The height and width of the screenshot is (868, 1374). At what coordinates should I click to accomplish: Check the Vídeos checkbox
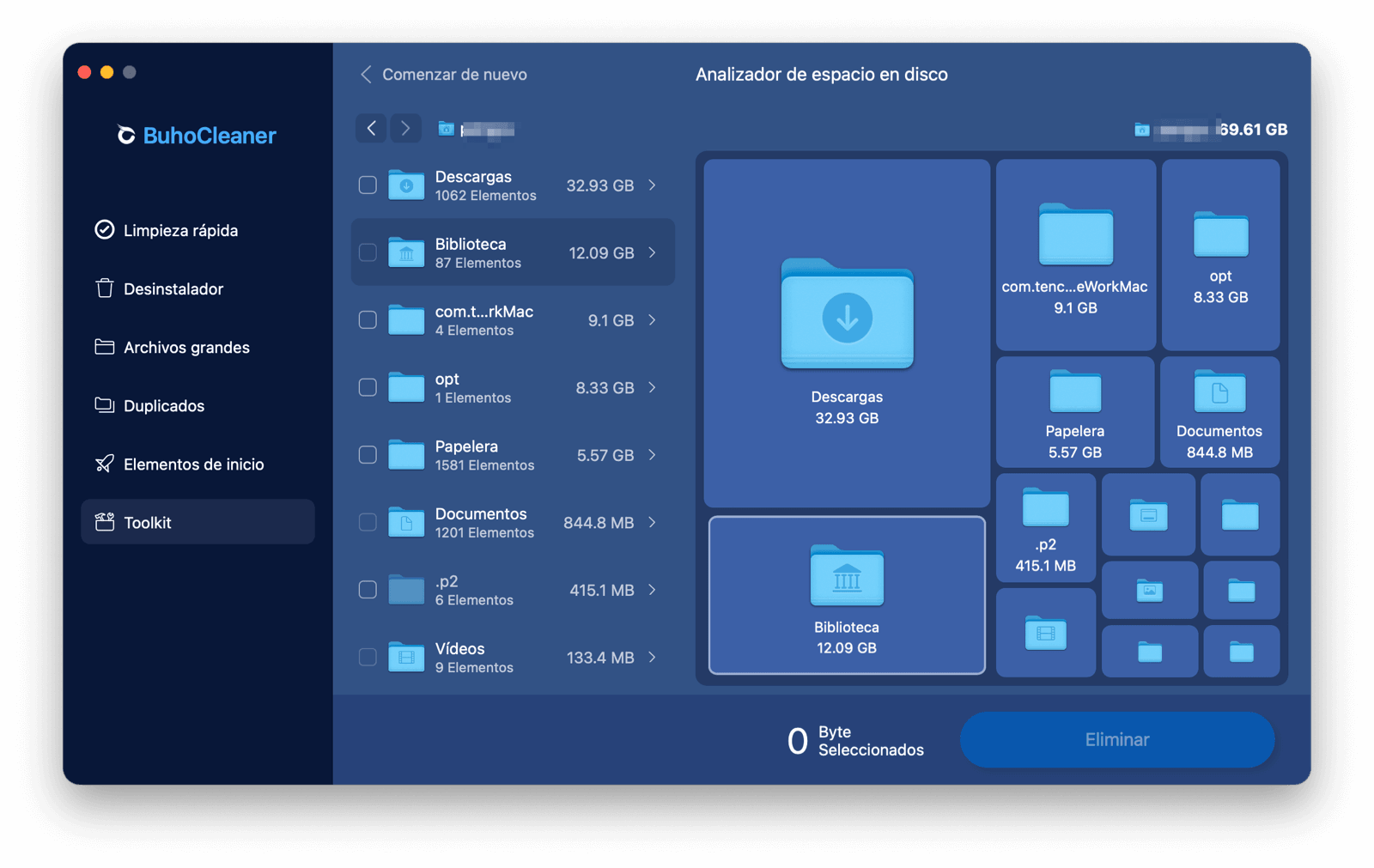[368, 657]
